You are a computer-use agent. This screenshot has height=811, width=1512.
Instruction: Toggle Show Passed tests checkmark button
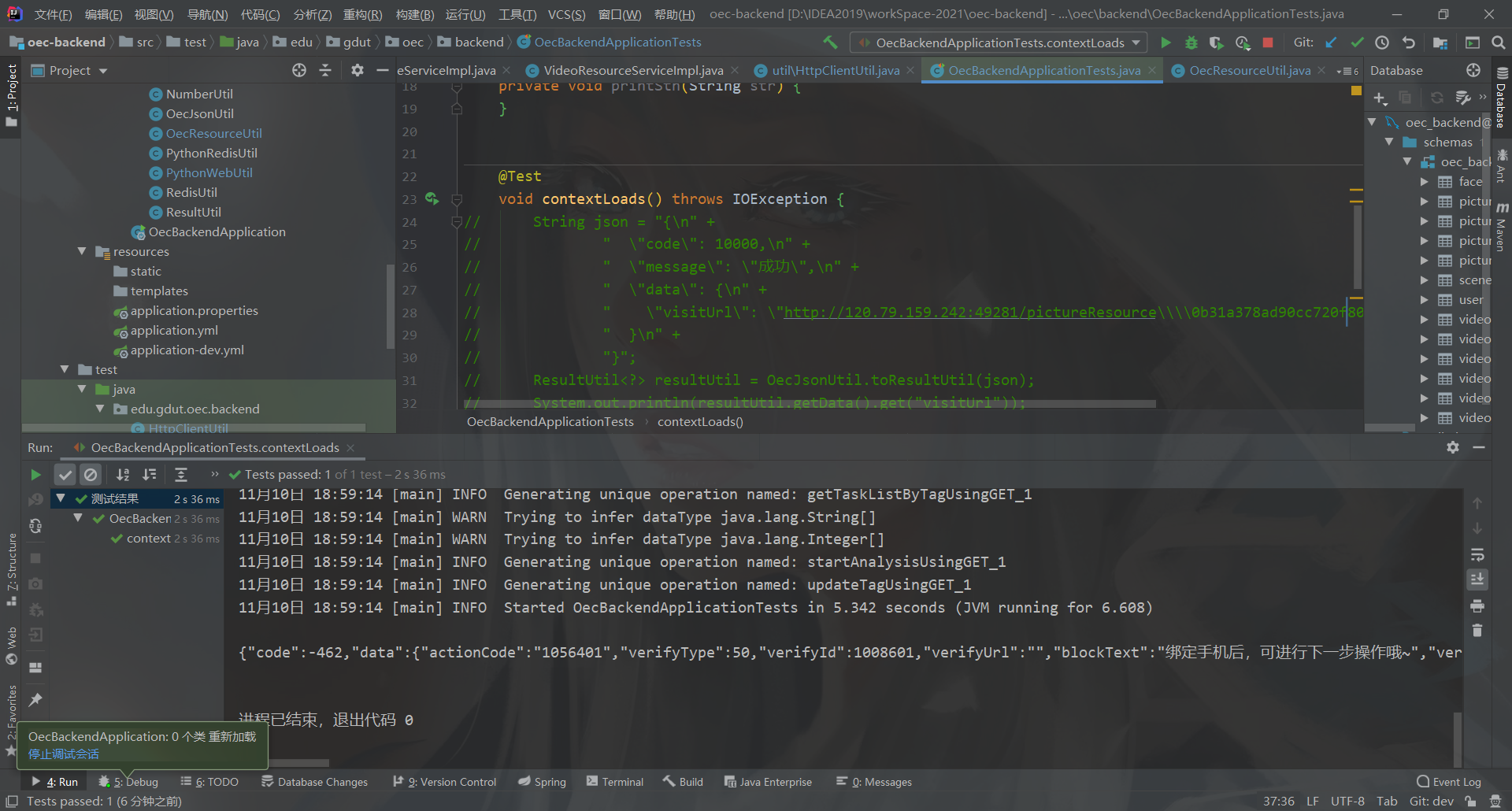point(65,474)
